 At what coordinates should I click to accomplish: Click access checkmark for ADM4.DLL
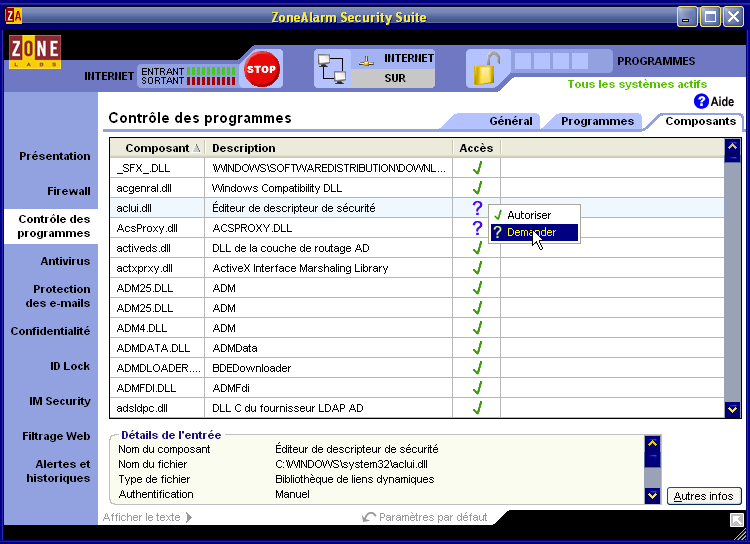[477, 328]
